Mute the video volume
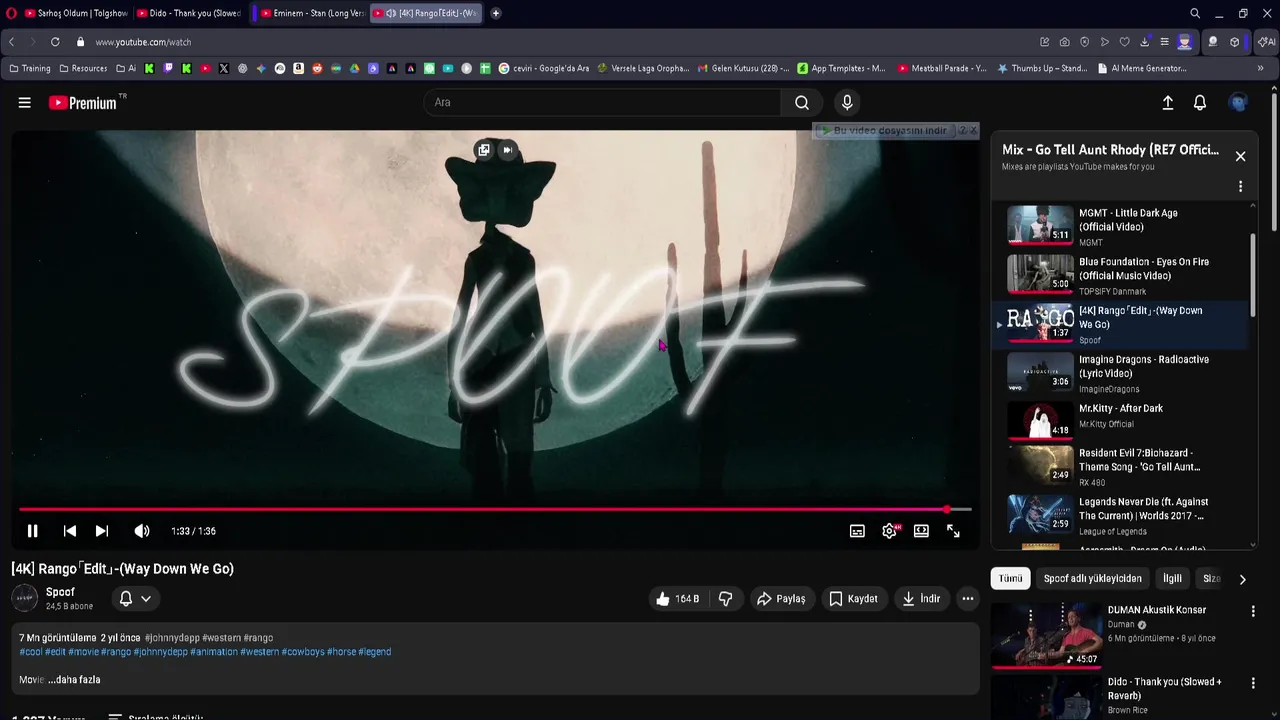This screenshot has width=1280, height=720. click(x=142, y=531)
